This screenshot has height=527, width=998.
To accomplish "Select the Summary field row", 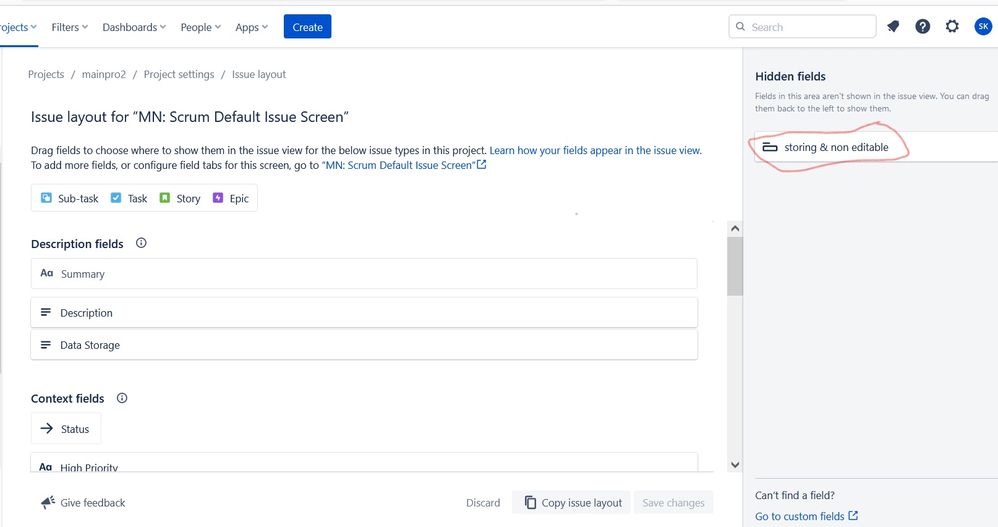I will [364, 274].
